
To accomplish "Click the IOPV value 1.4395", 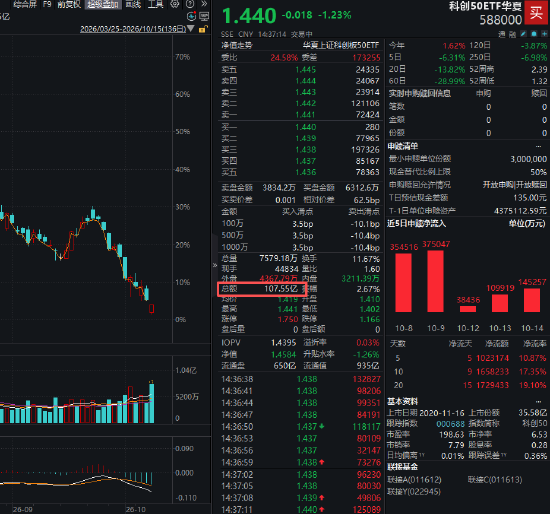I will click(283, 343).
